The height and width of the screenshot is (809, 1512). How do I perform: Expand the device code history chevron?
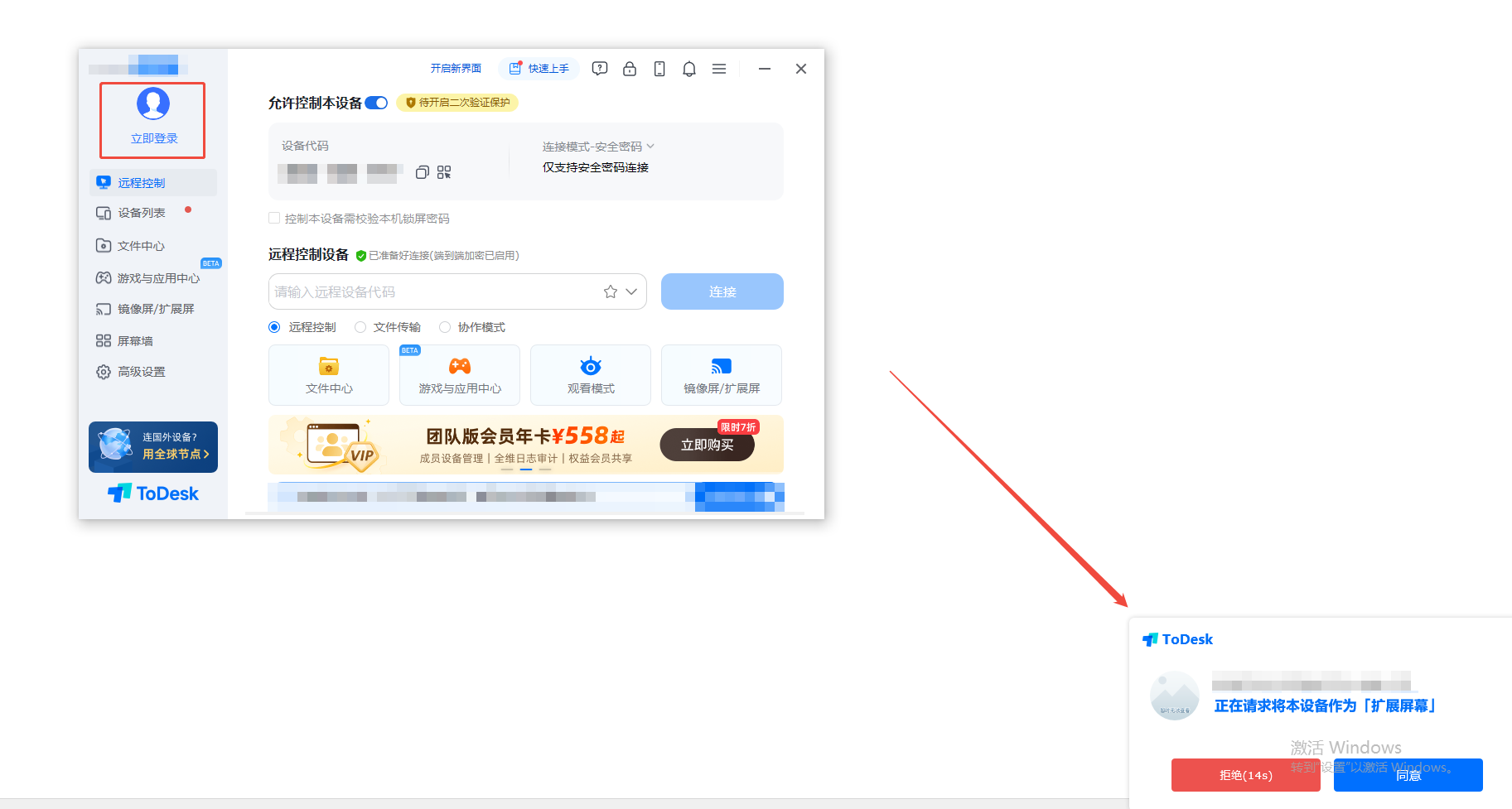(631, 291)
